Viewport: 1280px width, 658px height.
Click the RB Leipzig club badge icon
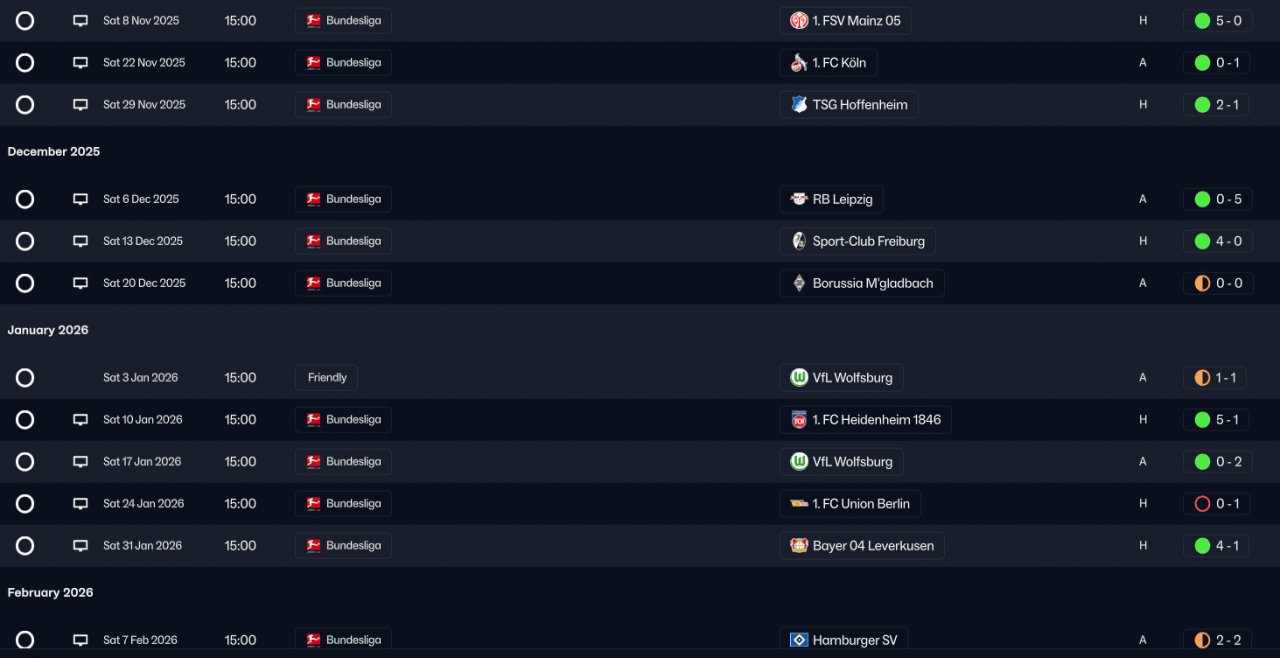(799, 199)
